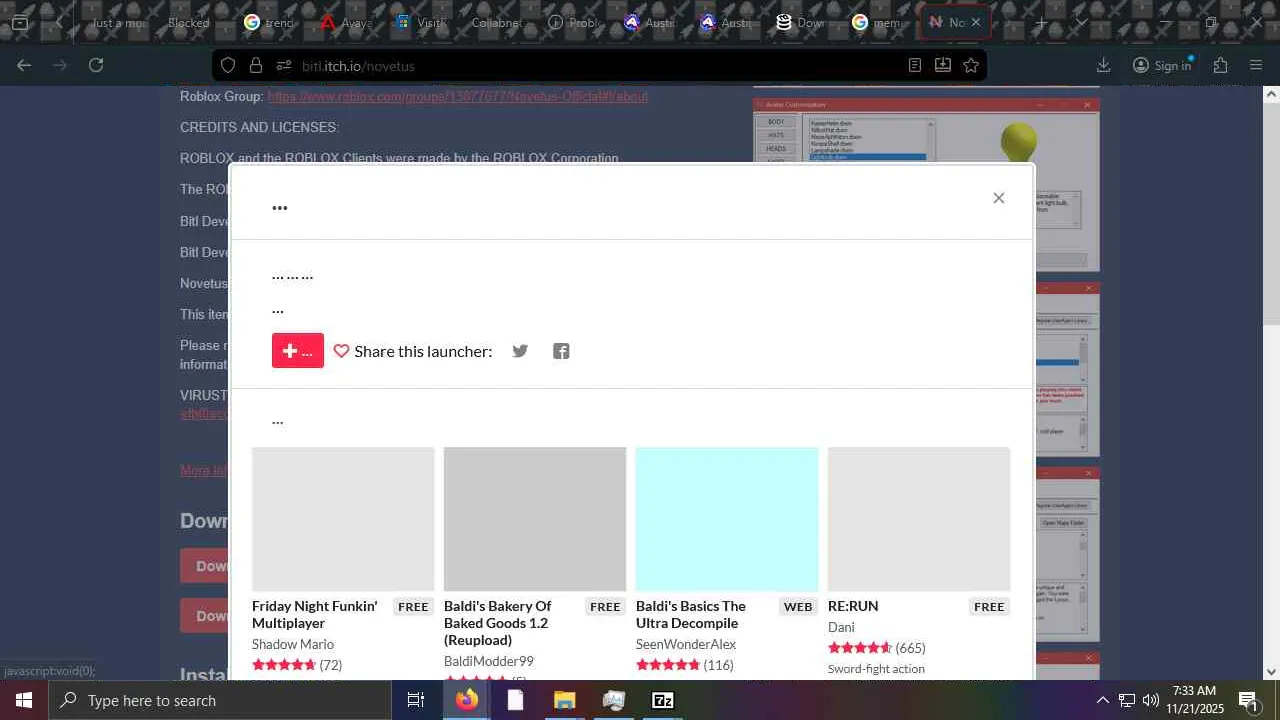Open tracking protection shield in address bar
The width and height of the screenshot is (1280, 720).
228,65
